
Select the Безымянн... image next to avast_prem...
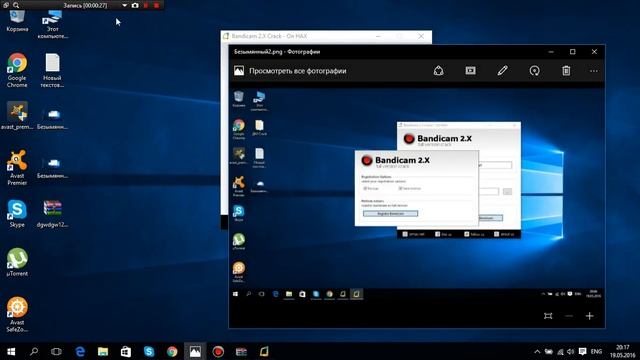52,118
